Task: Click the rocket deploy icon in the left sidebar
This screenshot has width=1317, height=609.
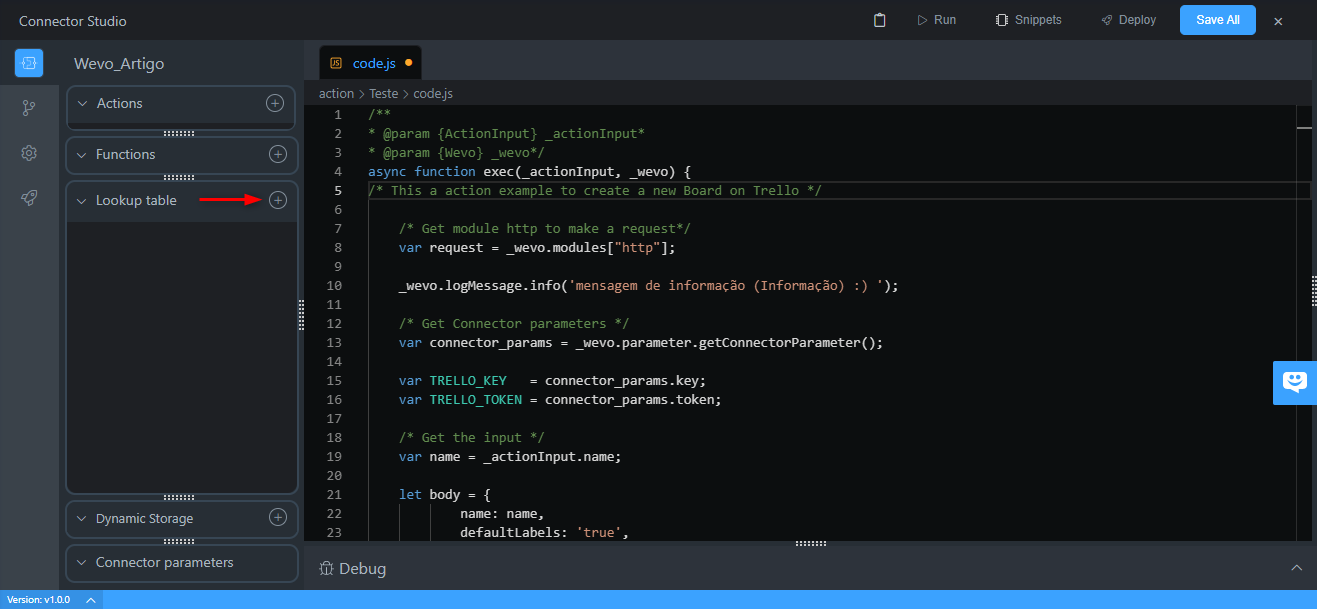Action: pyautogui.click(x=29, y=198)
